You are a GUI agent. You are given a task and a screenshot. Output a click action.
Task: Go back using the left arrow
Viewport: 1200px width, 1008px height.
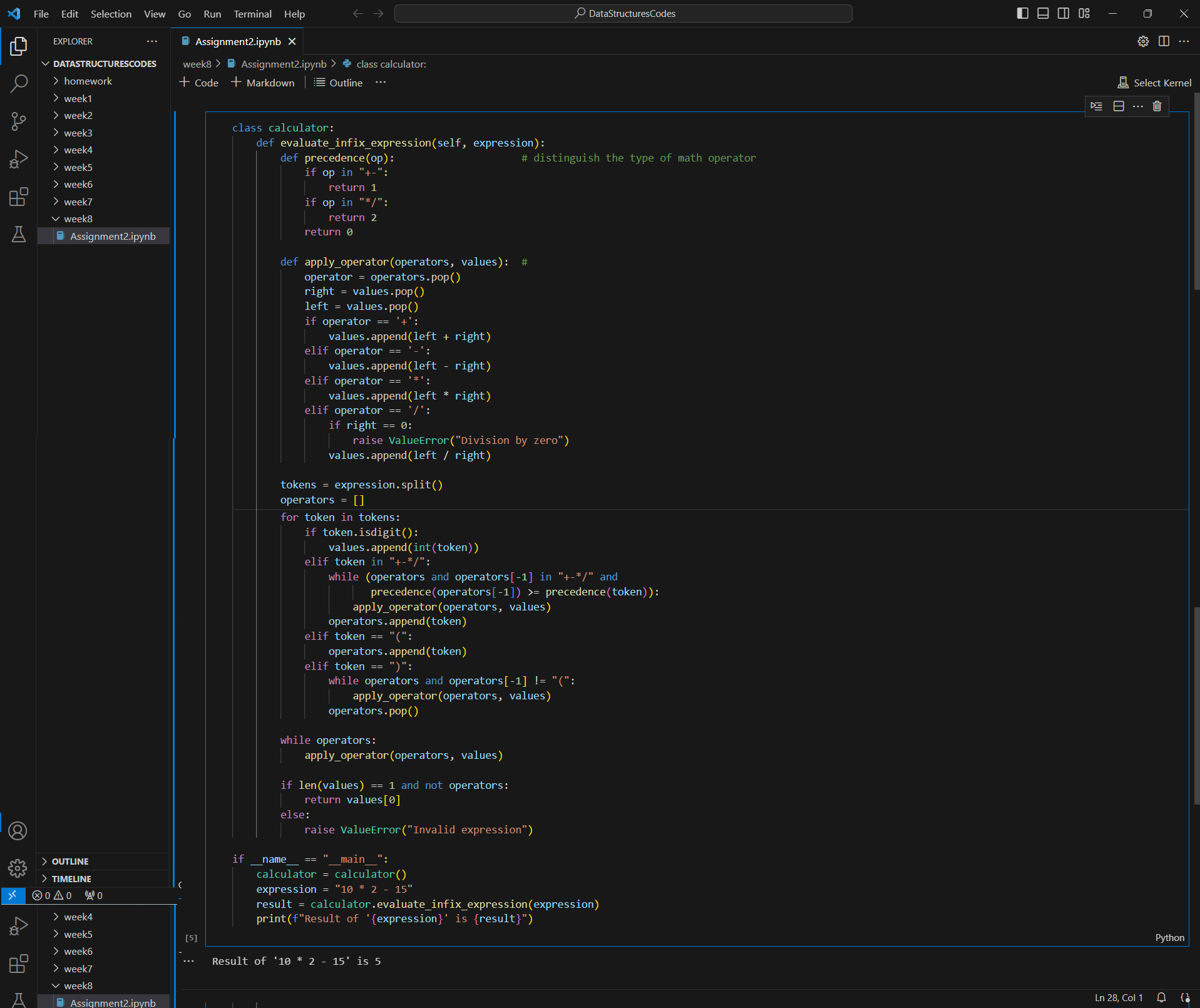click(x=357, y=13)
